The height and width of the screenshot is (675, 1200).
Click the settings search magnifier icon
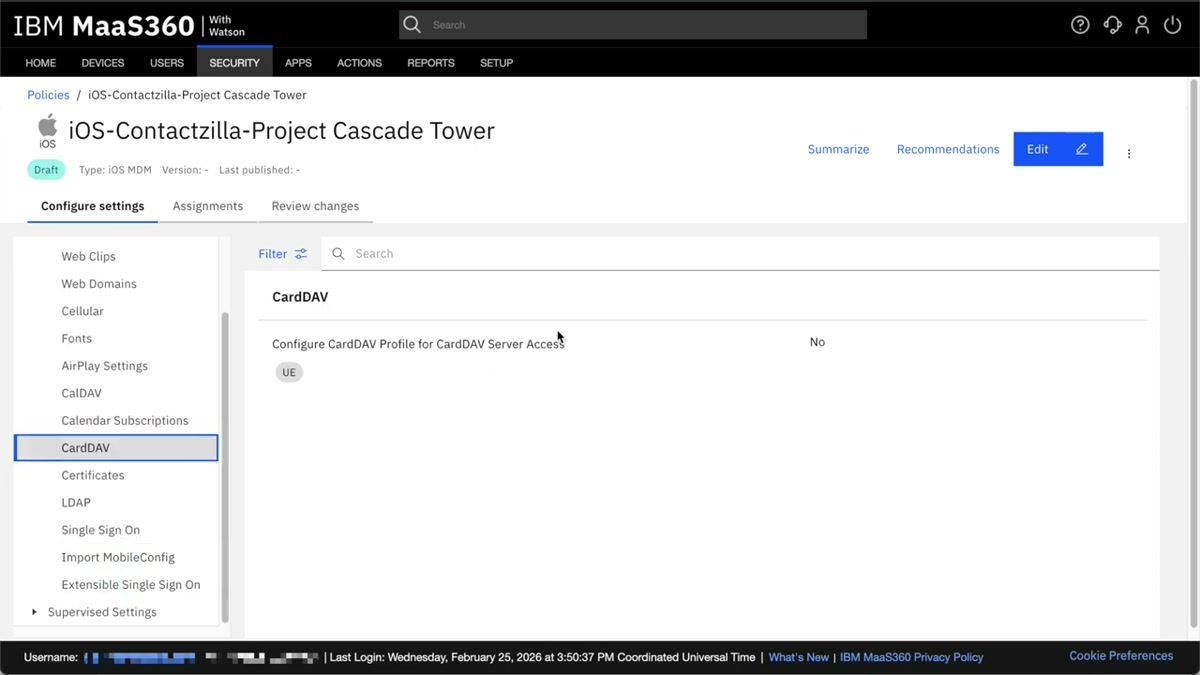pyautogui.click(x=338, y=254)
